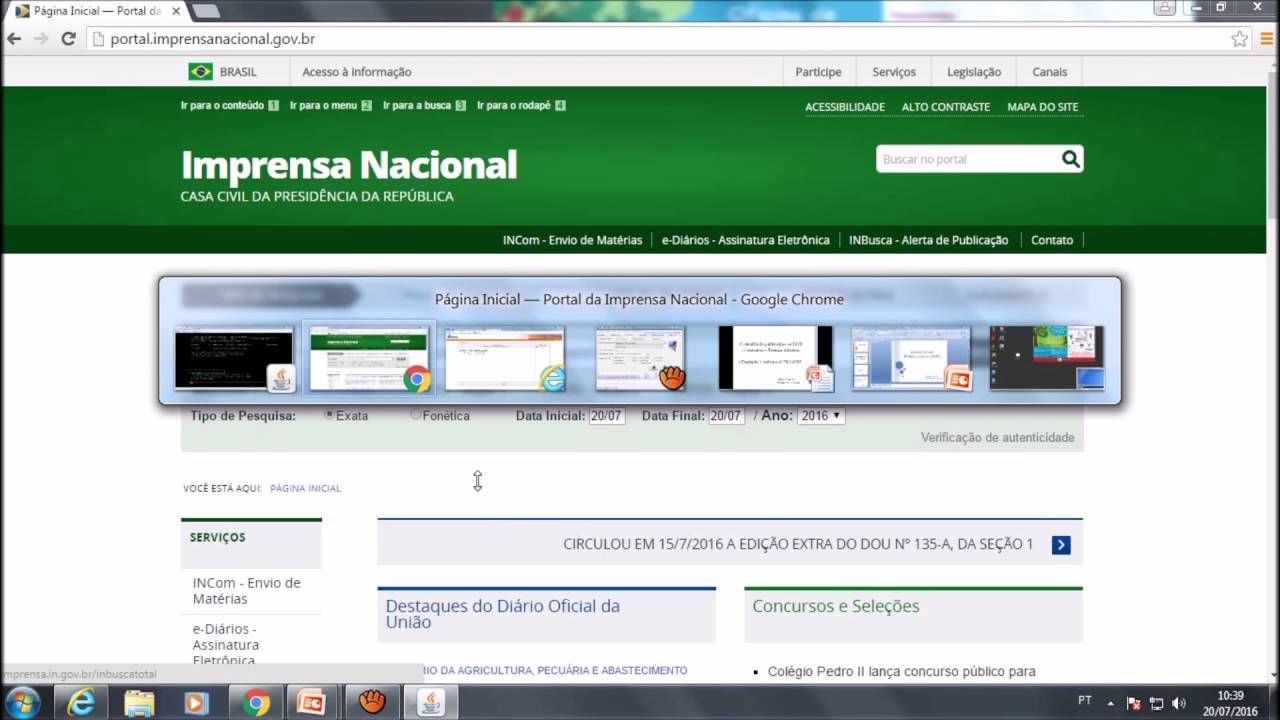Open the Ano 2016 dropdown
1280x720 pixels.
coord(821,416)
